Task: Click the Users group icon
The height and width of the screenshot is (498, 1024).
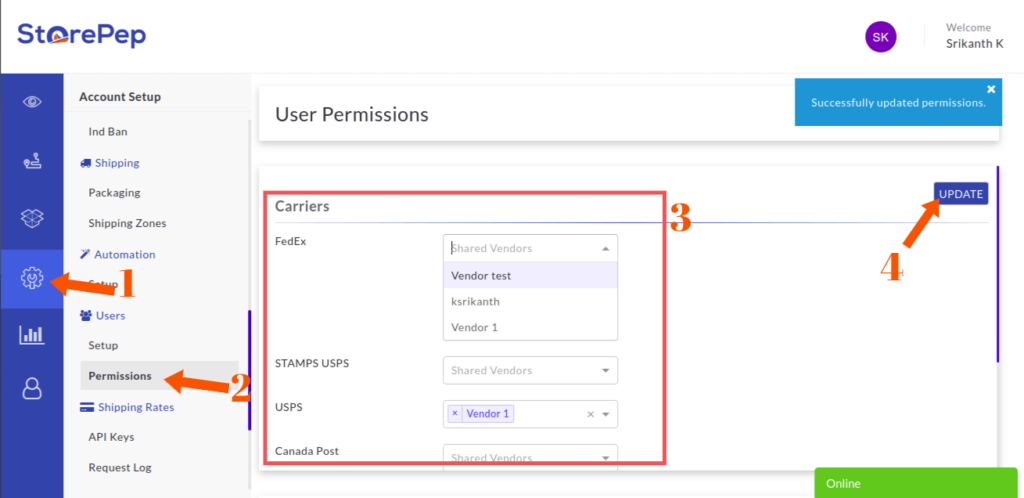Action: click(86, 315)
